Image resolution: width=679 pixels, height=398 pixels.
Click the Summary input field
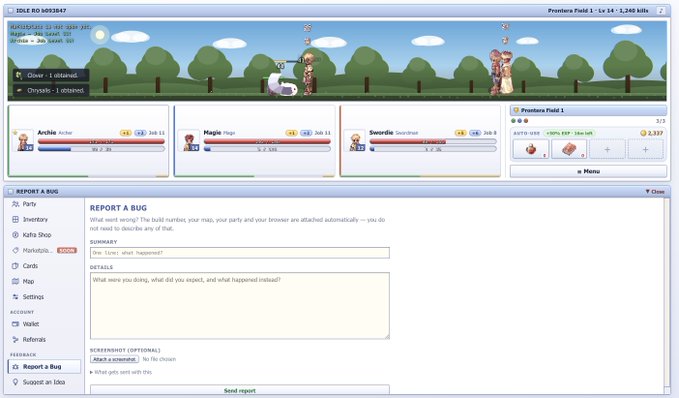pos(239,252)
